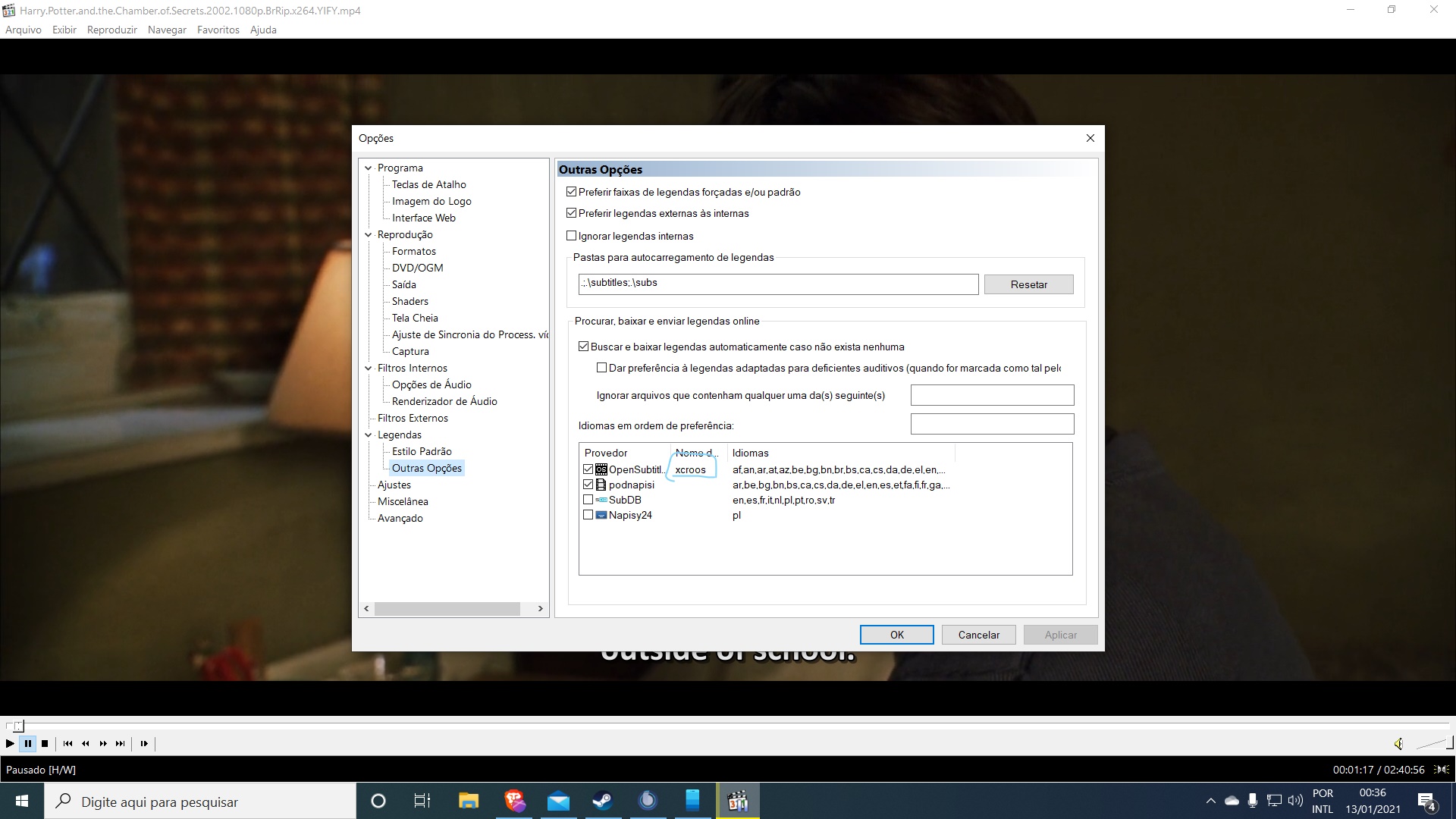
Task: Open Steam from the taskbar
Action: click(x=603, y=801)
